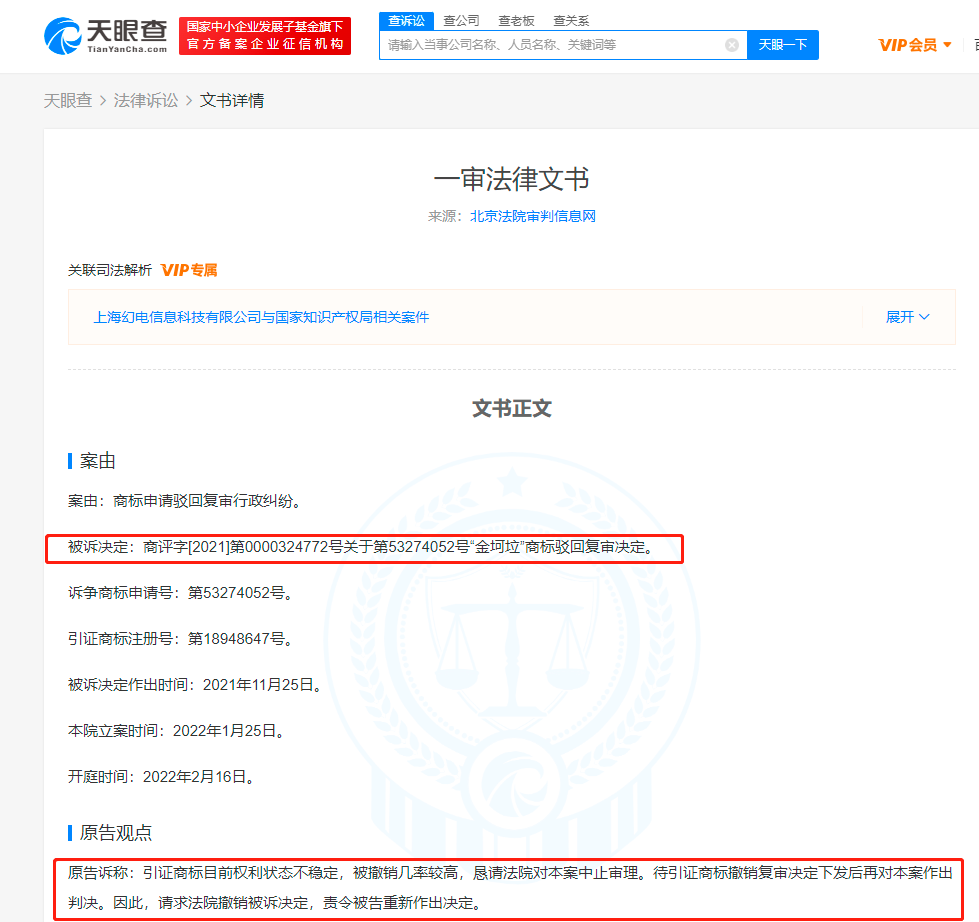The image size is (979, 922).
Task: Switch to the 查关系 search tab
Action: point(571,21)
